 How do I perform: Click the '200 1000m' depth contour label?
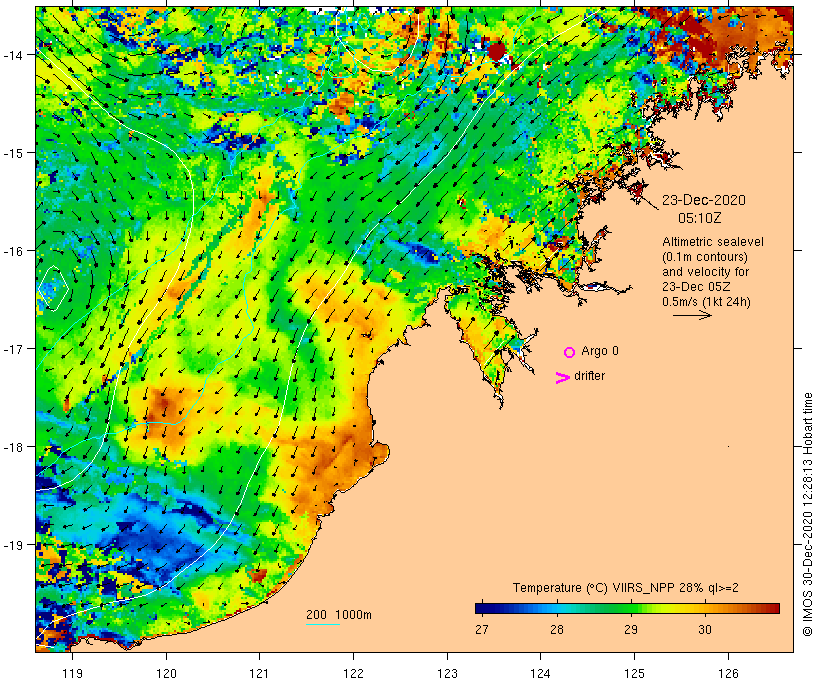coord(339,615)
